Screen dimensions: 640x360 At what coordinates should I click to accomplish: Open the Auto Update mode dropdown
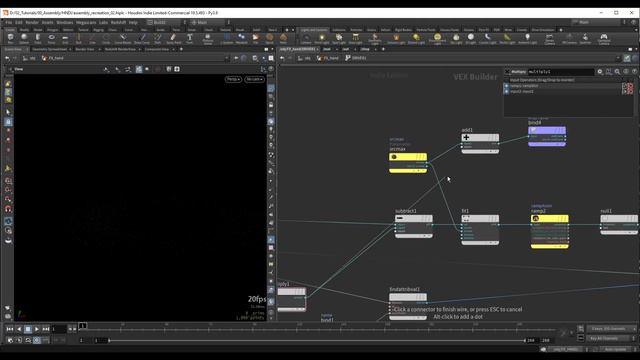pyautogui.click(x=618, y=349)
